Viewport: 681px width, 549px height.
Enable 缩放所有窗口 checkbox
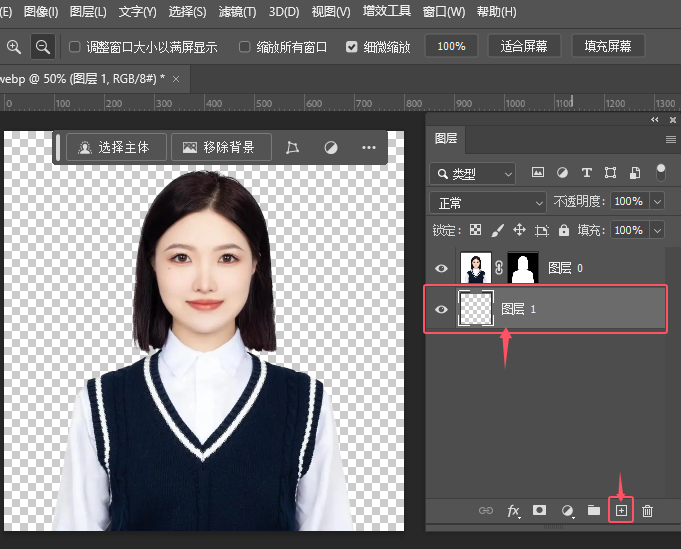click(245, 47)
